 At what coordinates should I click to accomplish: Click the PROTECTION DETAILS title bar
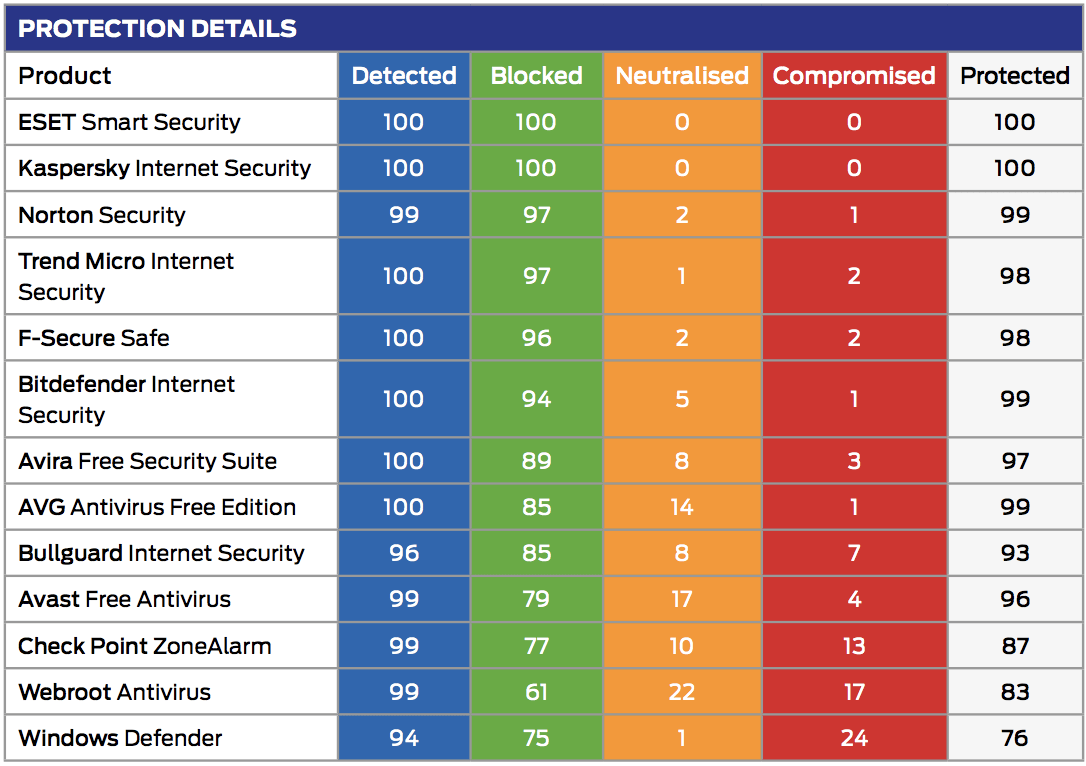click(158, 28)
